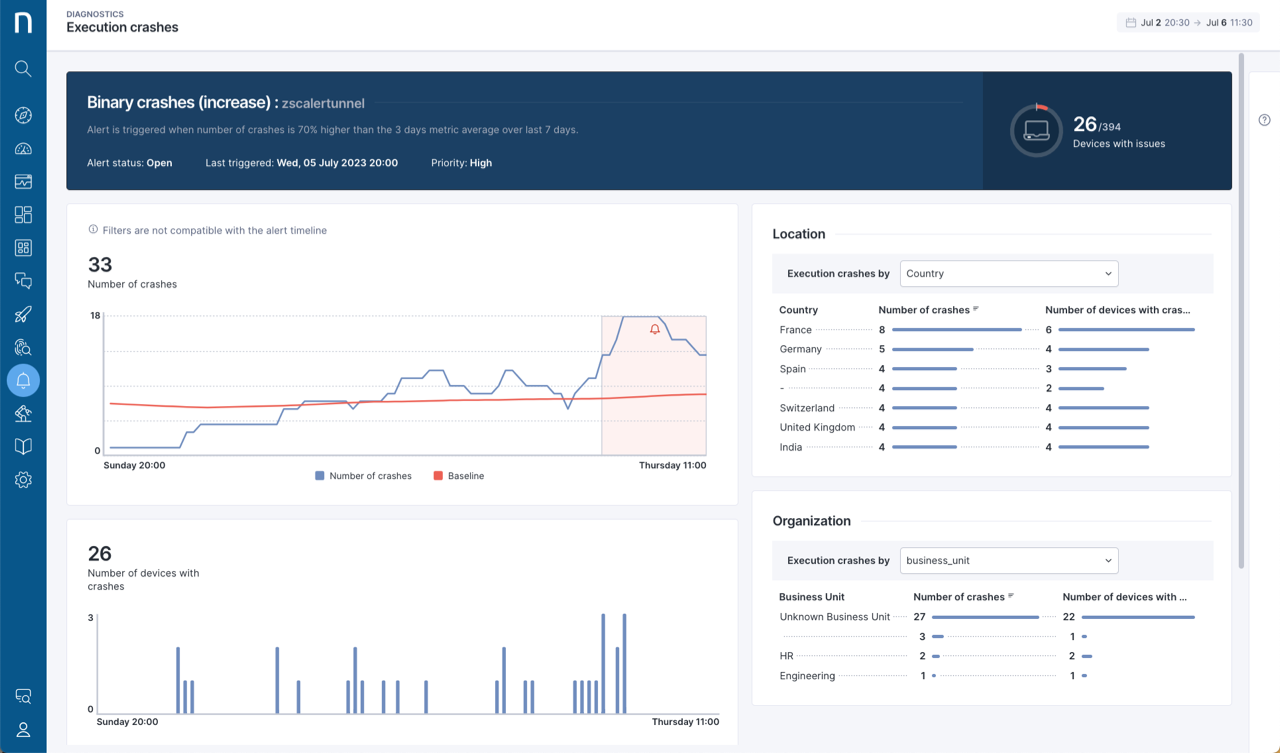Viewport: 1280px width, 753px height.
Task: Toggle the Number of crashes legend entry
Action: click(363, 475)
